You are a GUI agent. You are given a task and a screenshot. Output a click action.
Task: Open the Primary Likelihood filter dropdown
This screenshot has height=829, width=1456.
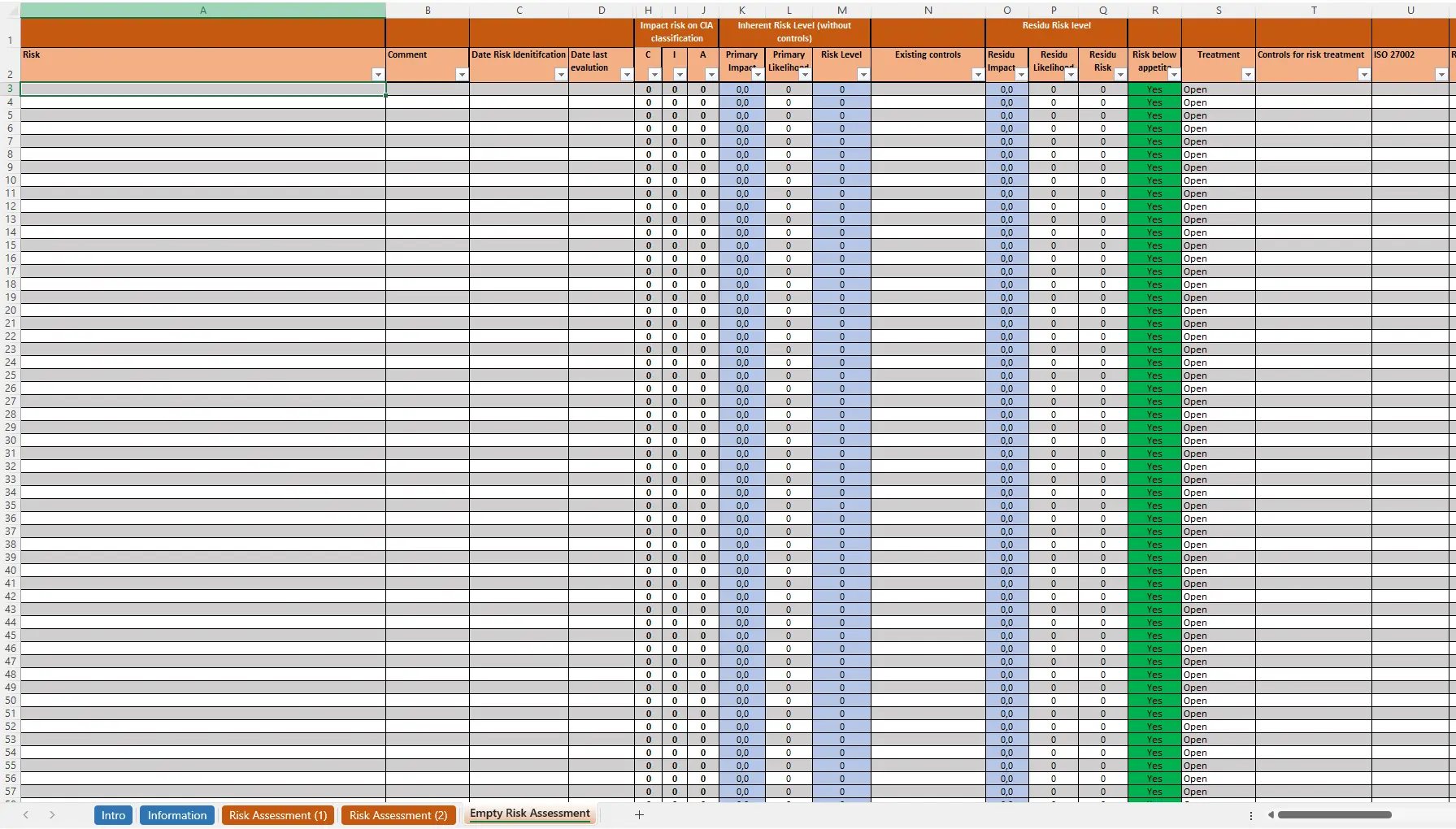tap(805, 74)
